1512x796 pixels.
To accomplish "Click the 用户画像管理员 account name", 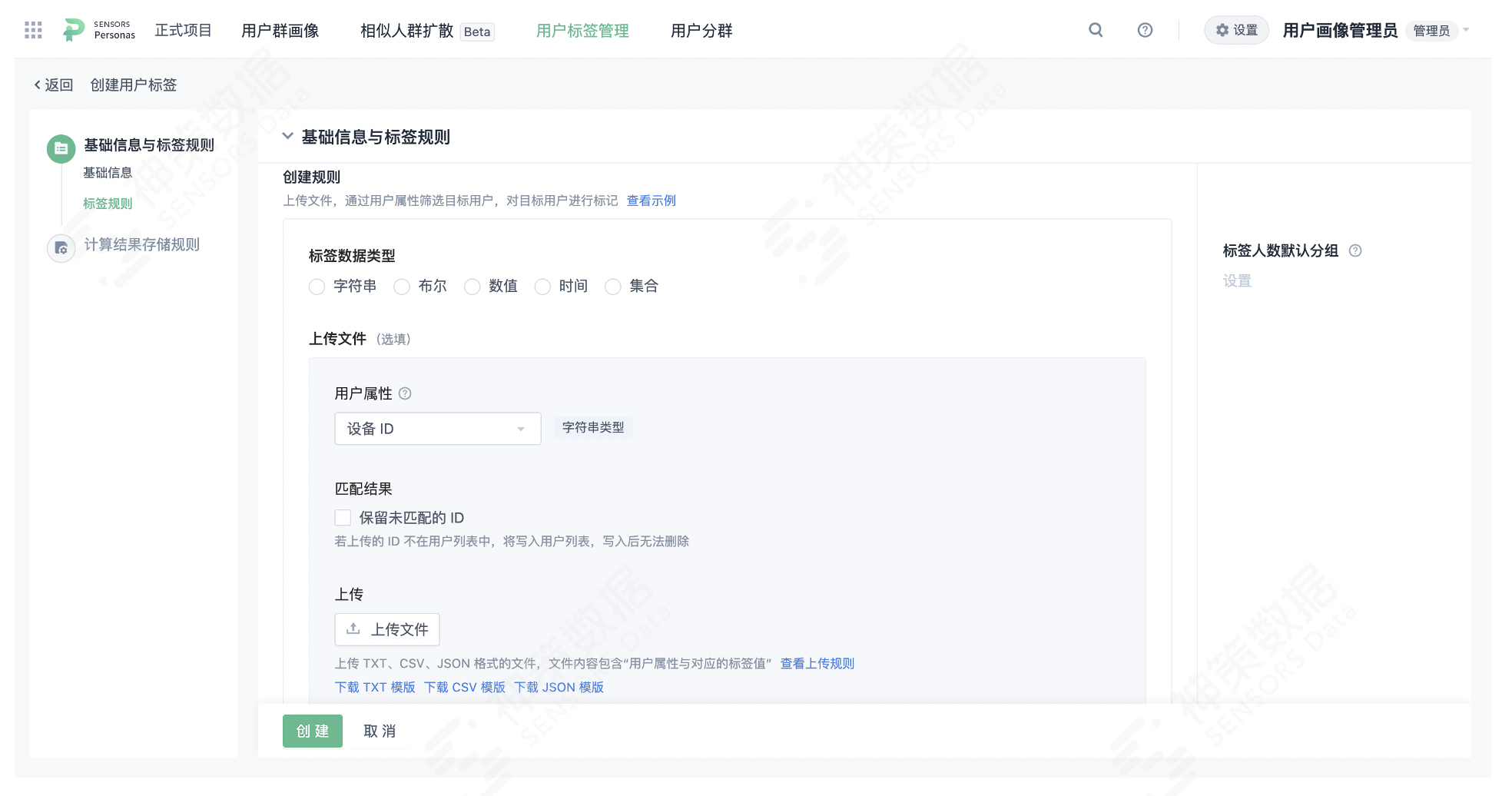I will pyautogui.click(x=1340, y=30).
